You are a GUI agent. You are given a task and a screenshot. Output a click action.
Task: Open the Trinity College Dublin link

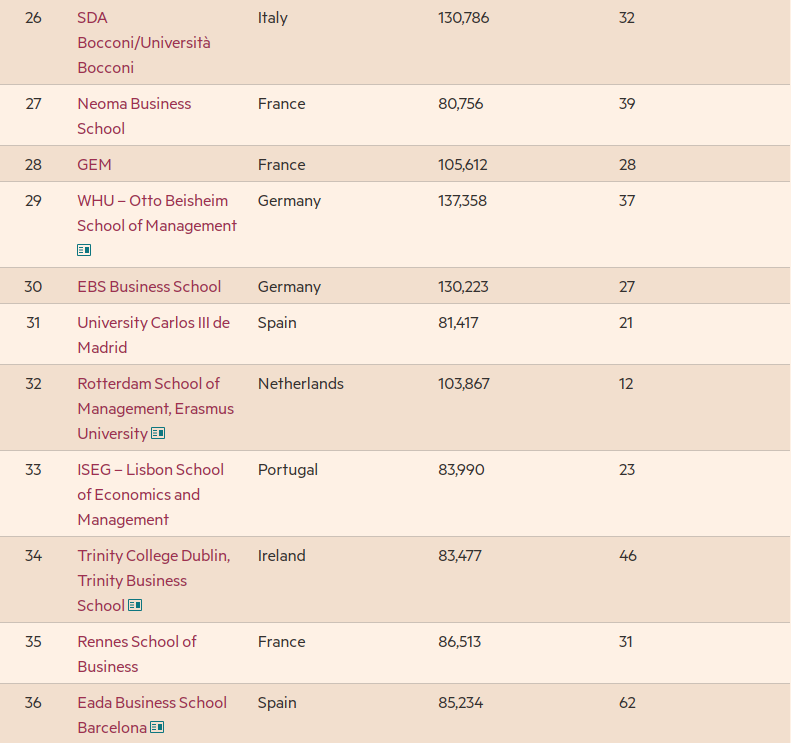tap(154, 580)
